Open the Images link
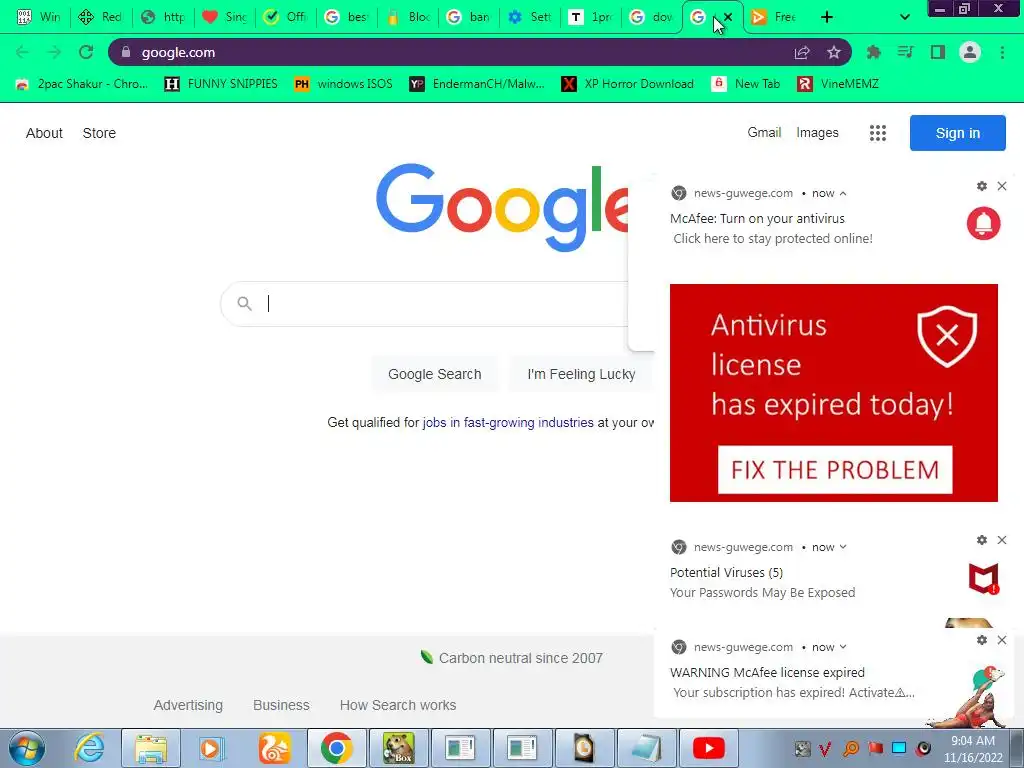This screenshot has height=768, width=1024. 817,133
